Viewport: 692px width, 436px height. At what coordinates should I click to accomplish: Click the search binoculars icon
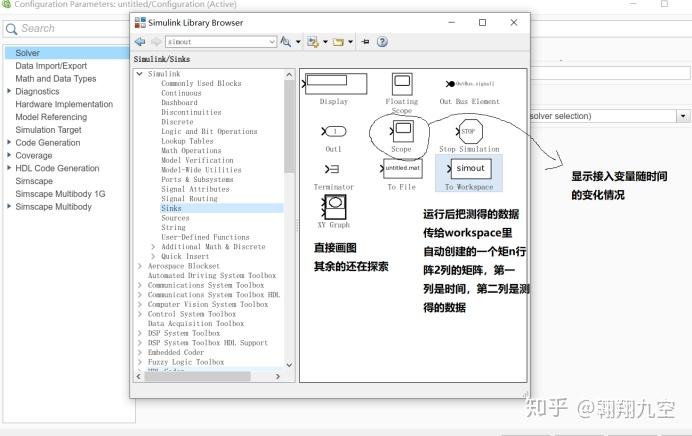point(286,41)
